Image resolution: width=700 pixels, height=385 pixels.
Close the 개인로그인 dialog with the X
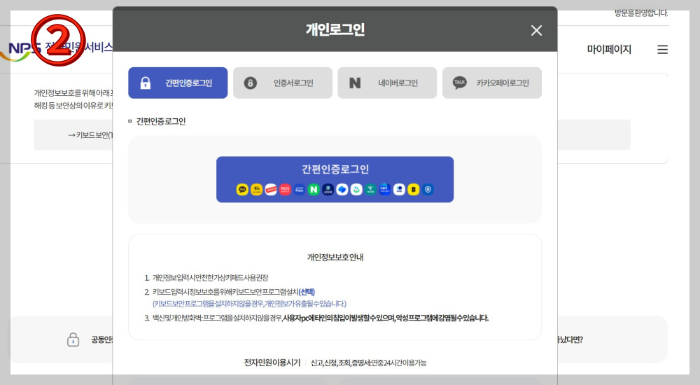(x=536, y=30)
